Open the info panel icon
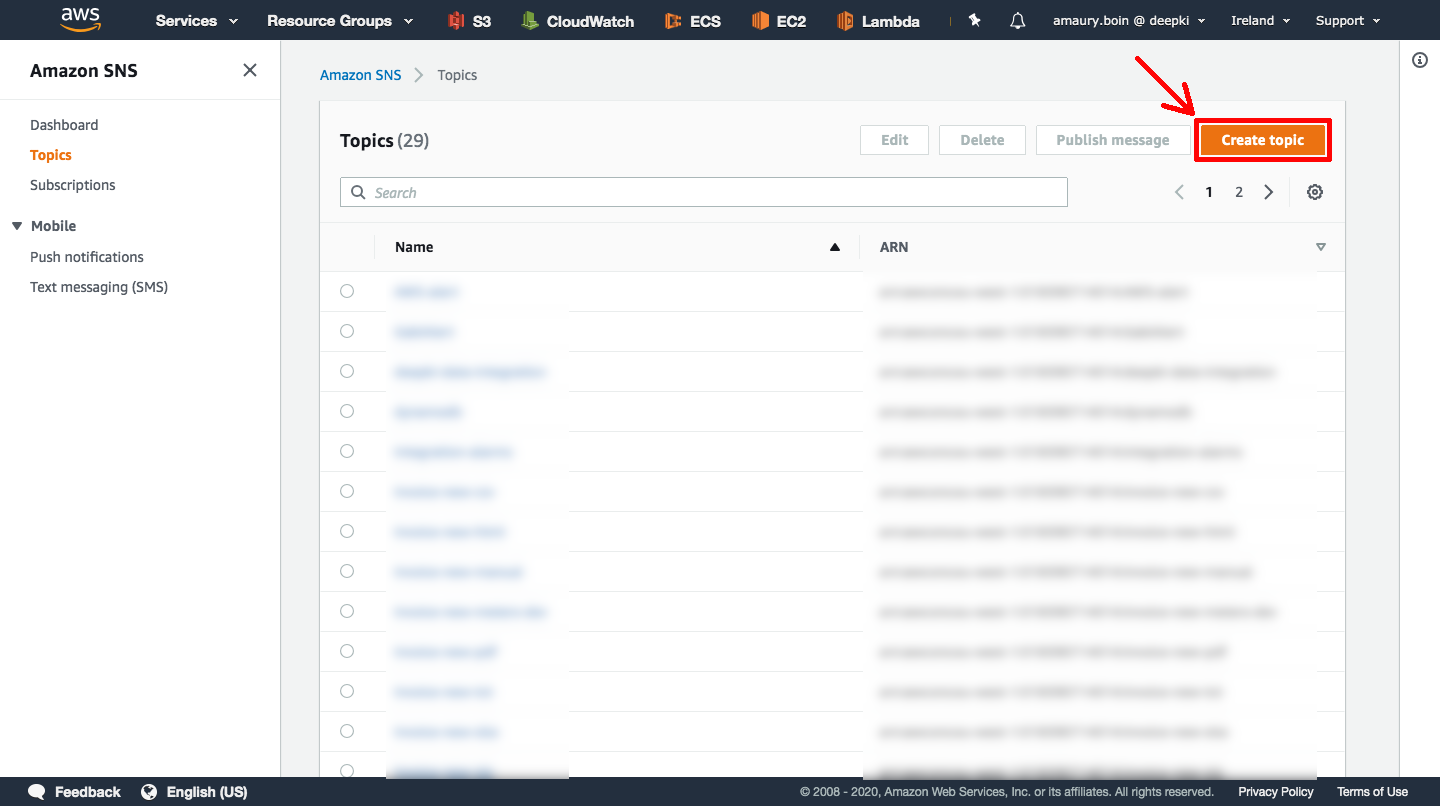 pyautogui.click(x=1420, y=60)
